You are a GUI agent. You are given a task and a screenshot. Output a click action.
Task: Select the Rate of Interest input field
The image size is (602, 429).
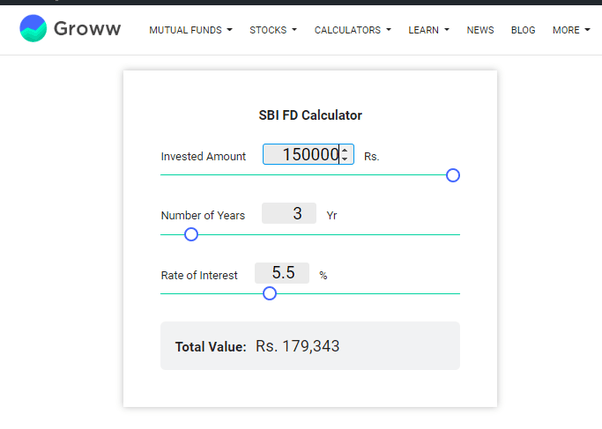282,273
